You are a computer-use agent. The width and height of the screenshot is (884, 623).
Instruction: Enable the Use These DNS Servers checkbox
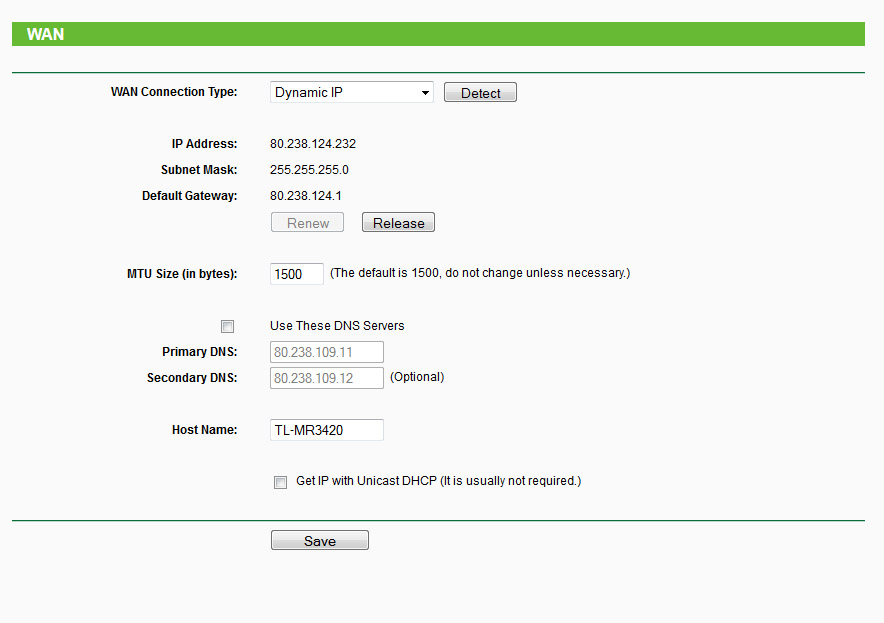[227, 326]
